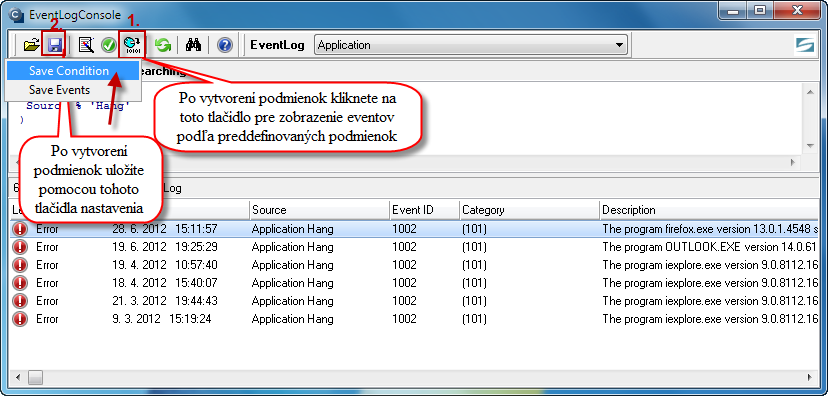The image size is (828, 396).
Task: Click the condition pane scroll up arrow
Action: [x=810, y=92]
